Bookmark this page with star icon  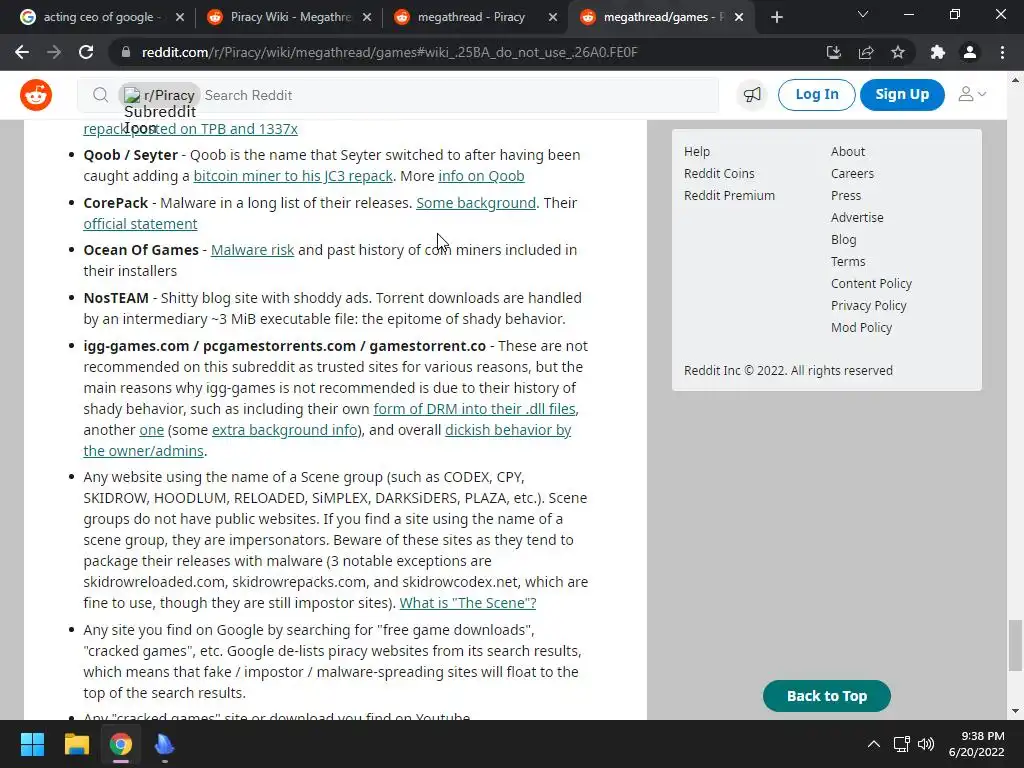(898, 52)
